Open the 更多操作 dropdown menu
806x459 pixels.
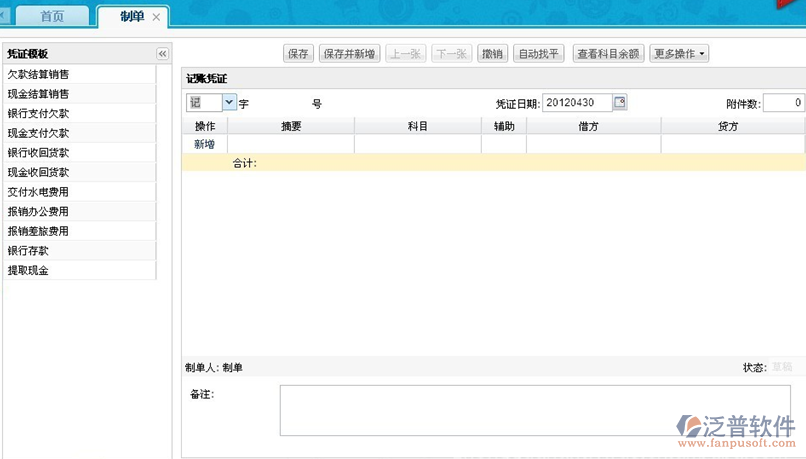pos(679,54)
